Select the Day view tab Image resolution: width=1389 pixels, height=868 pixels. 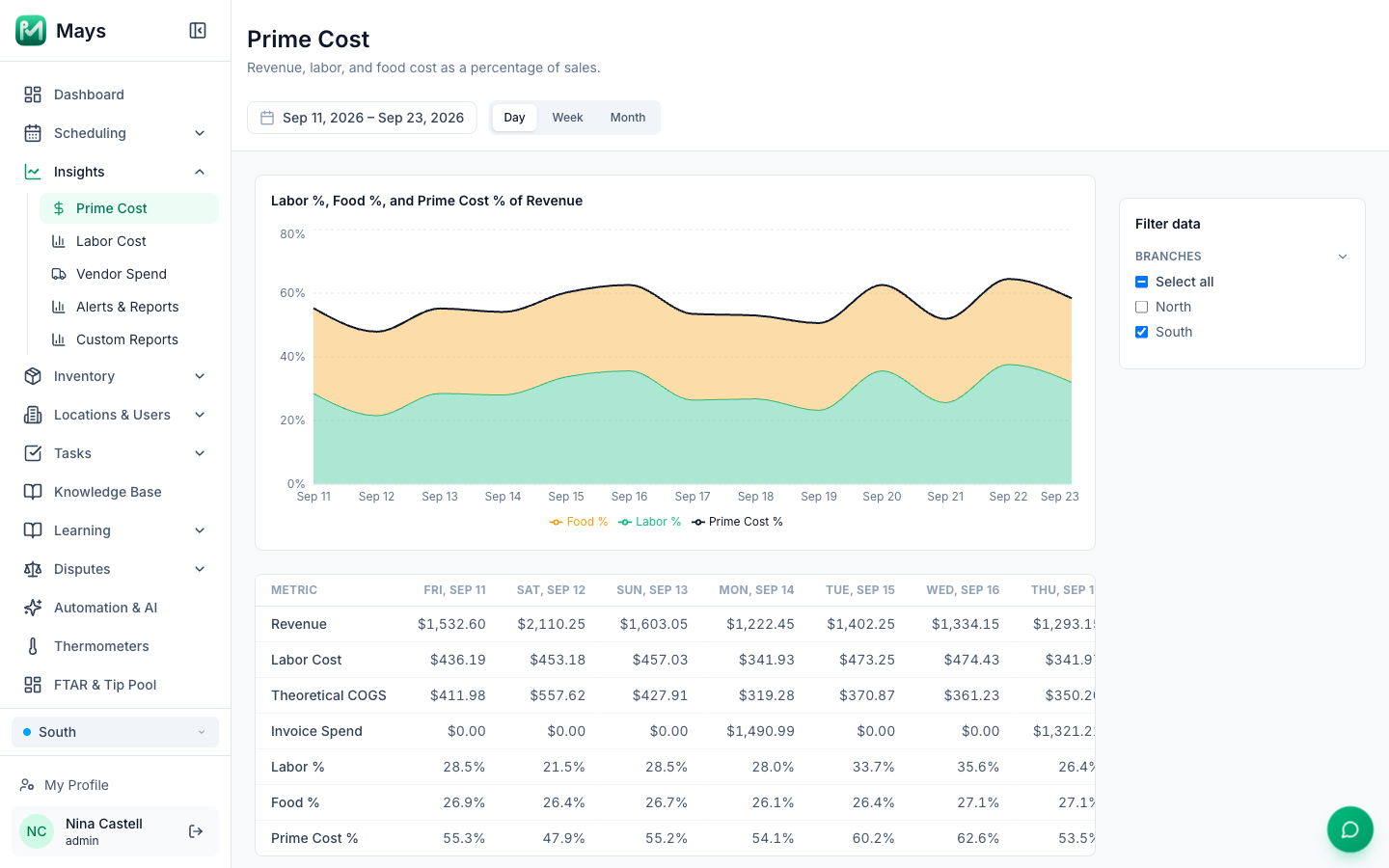point(514,118)
